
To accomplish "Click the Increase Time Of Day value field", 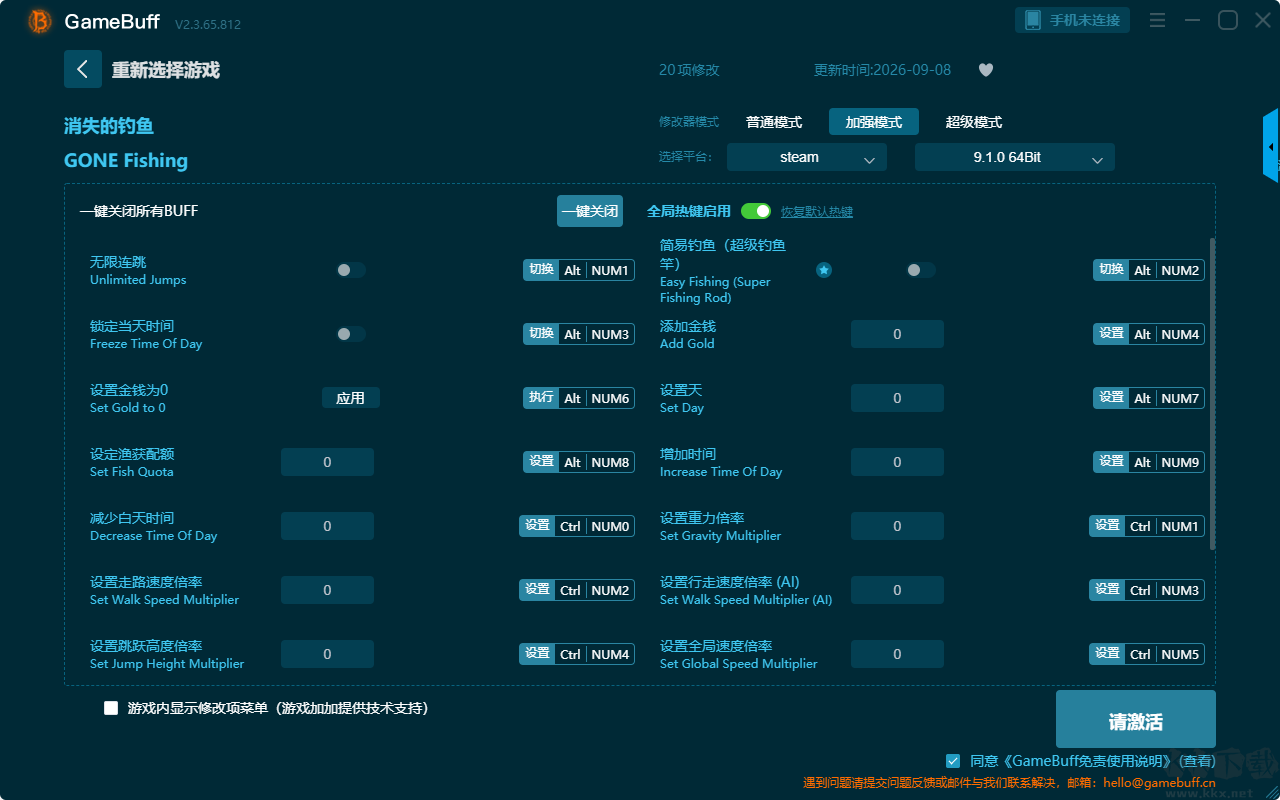I will pos(897,462).
